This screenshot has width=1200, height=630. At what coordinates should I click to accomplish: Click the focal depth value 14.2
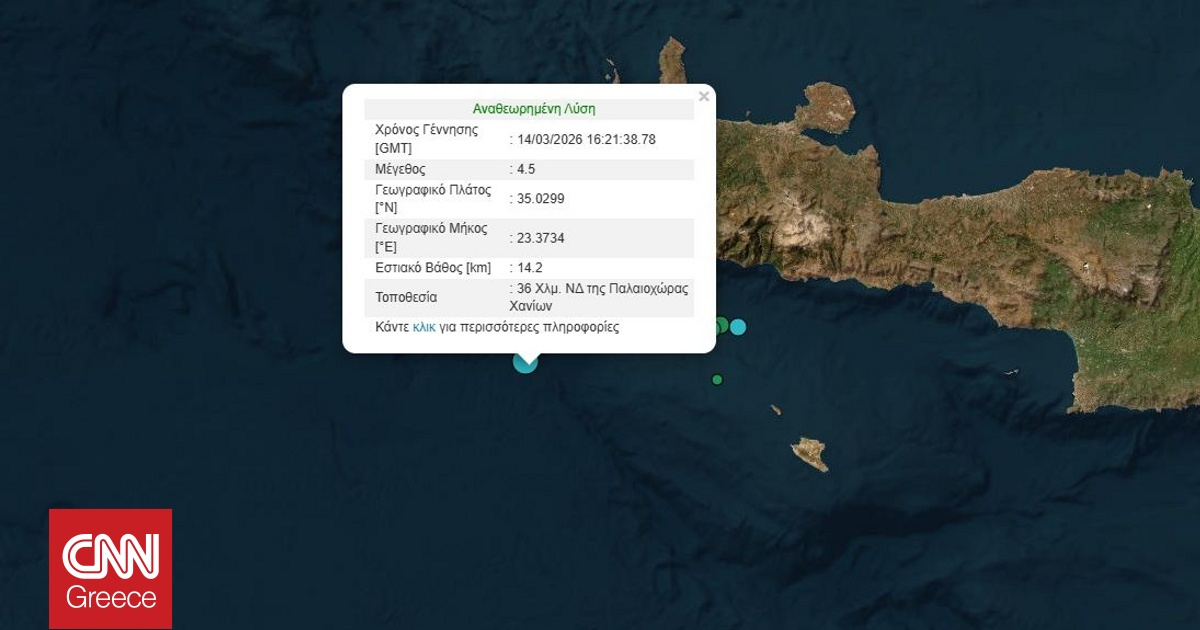pyautogui.click(x=529, y=268)
